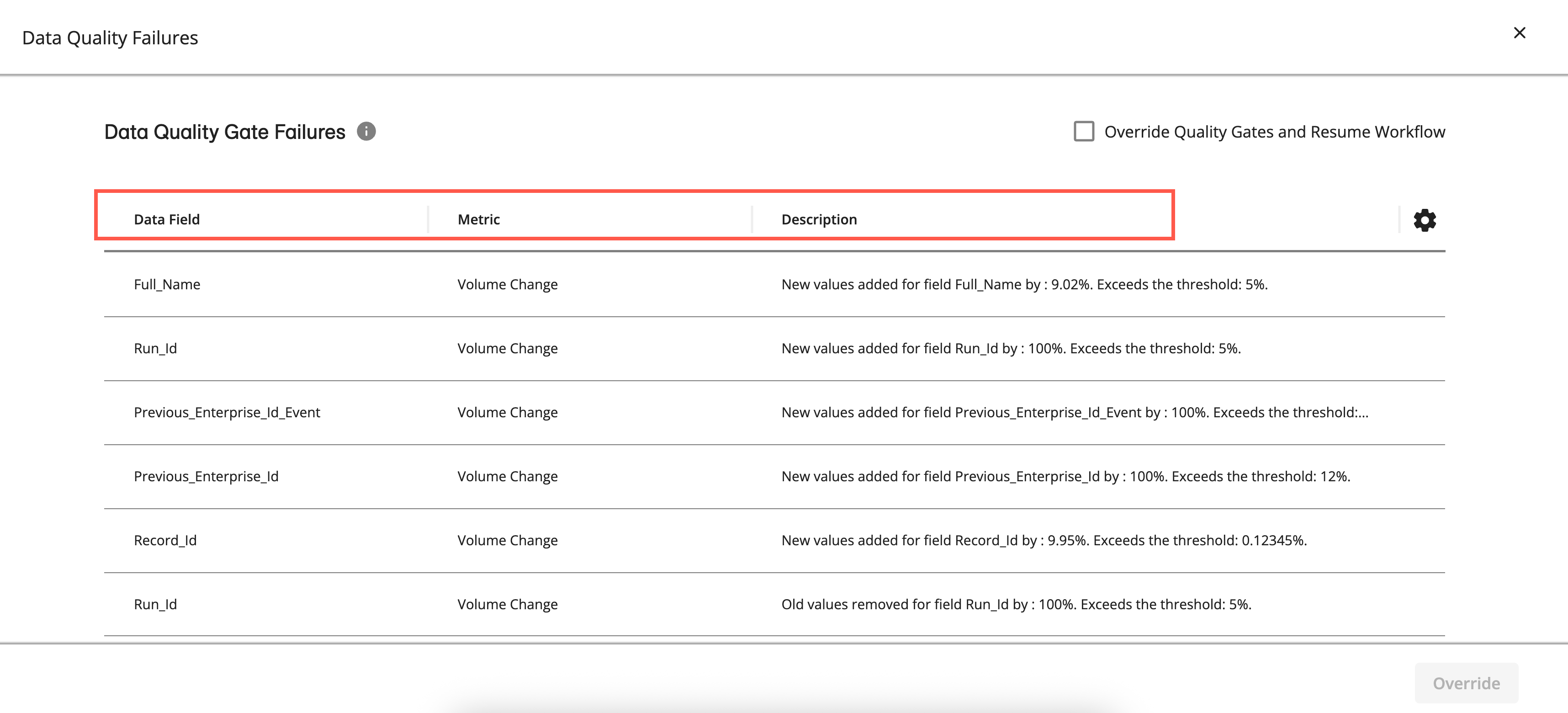This screenshot has height=713, width=1568.
Task: Click the Full_Name 9.02% description text
Action: 1024,284
